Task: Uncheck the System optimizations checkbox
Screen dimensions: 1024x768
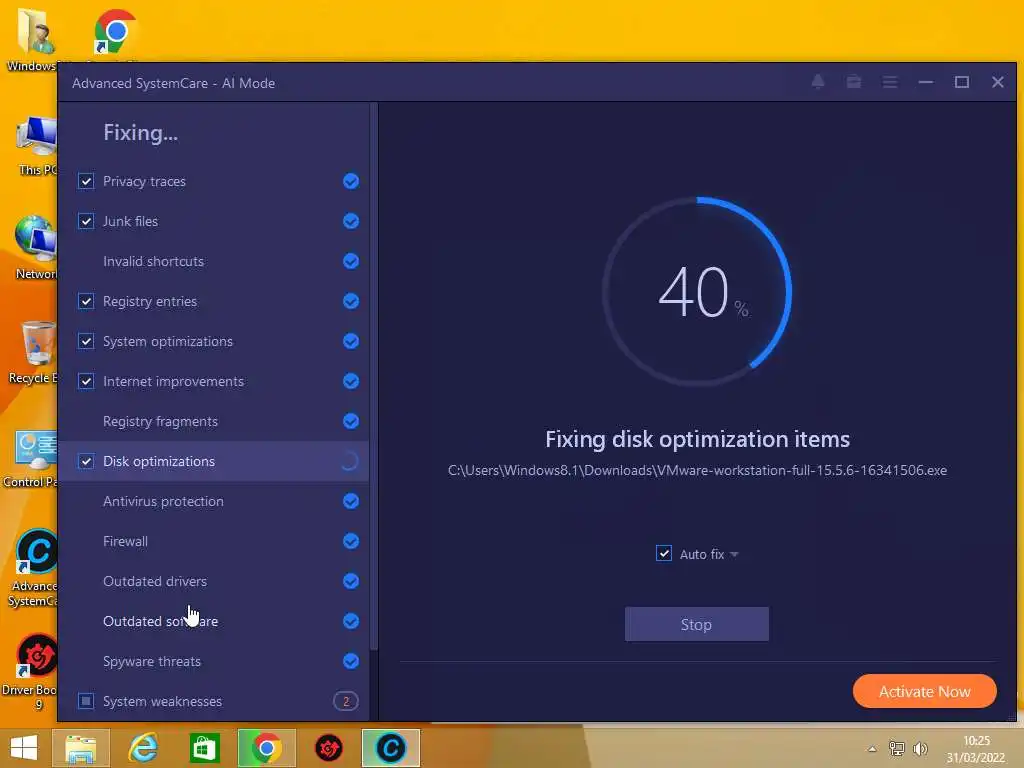Action: 86,341
